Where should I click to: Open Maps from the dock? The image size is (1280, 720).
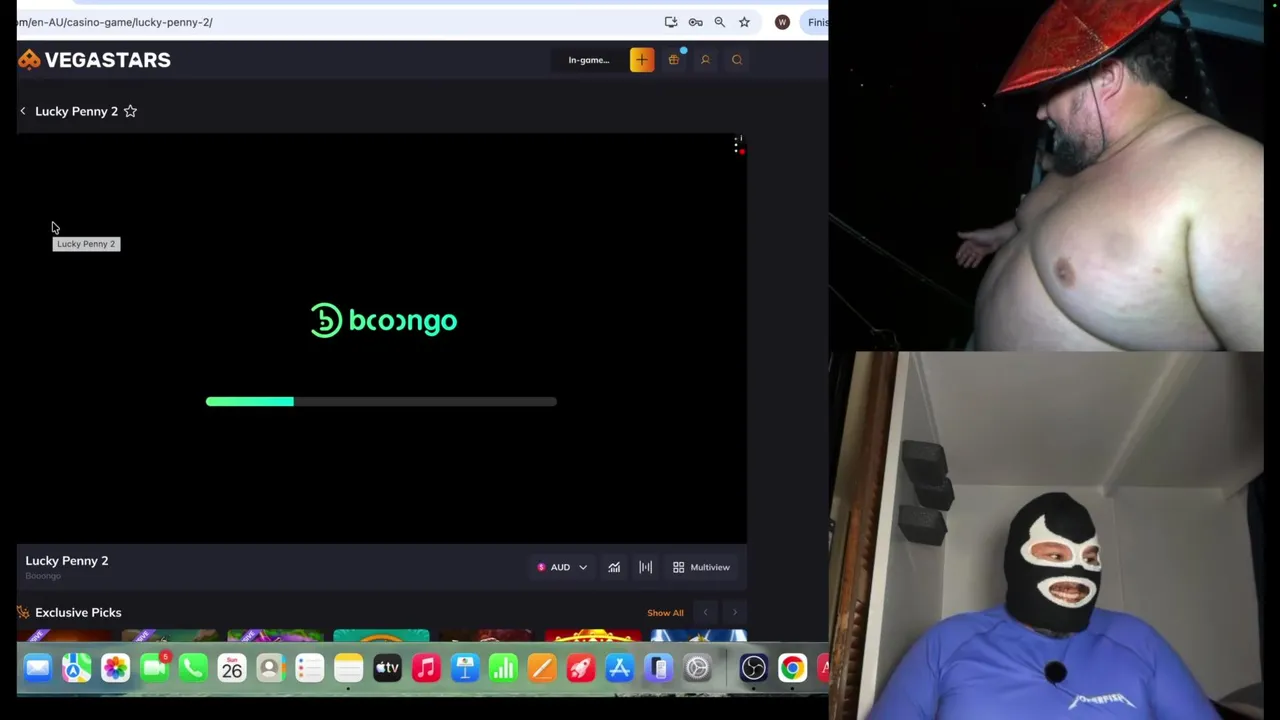[76, 667]
